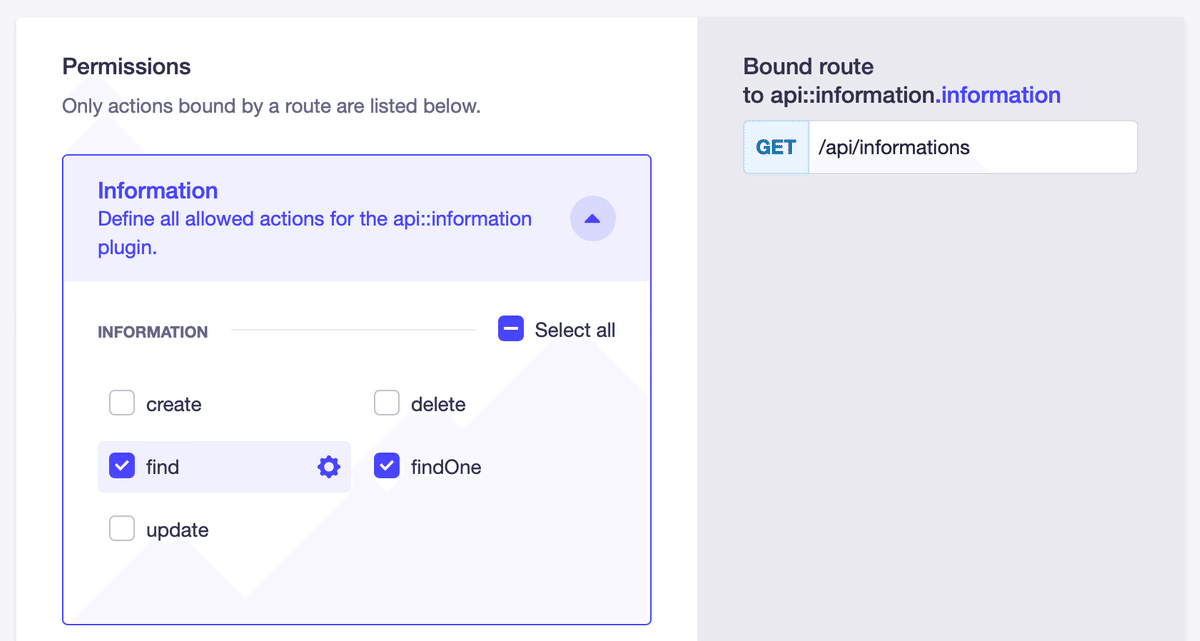The image size is (1200, 641).
Task: Click the 'create' action label
Action: tap(174, 404)
